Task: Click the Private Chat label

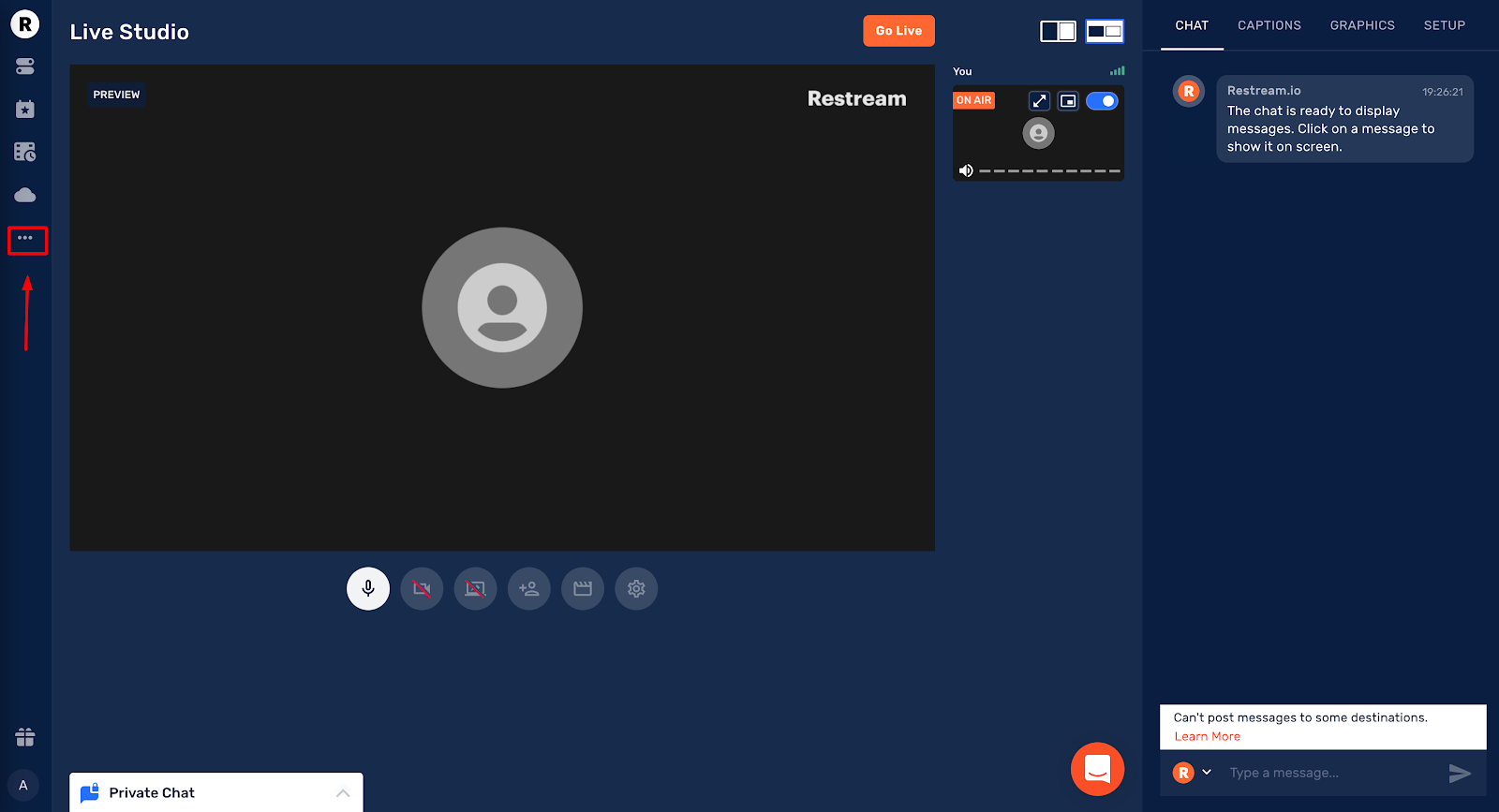Action: point(152,792)
